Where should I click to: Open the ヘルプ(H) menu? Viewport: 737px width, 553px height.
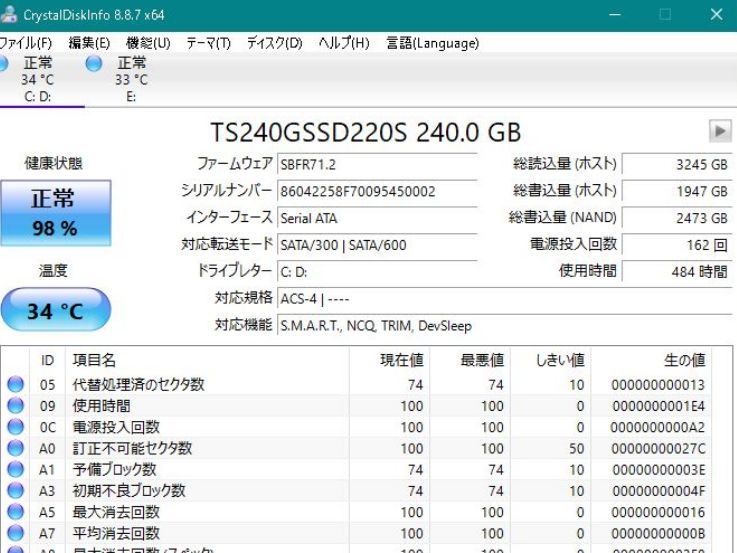343,43
